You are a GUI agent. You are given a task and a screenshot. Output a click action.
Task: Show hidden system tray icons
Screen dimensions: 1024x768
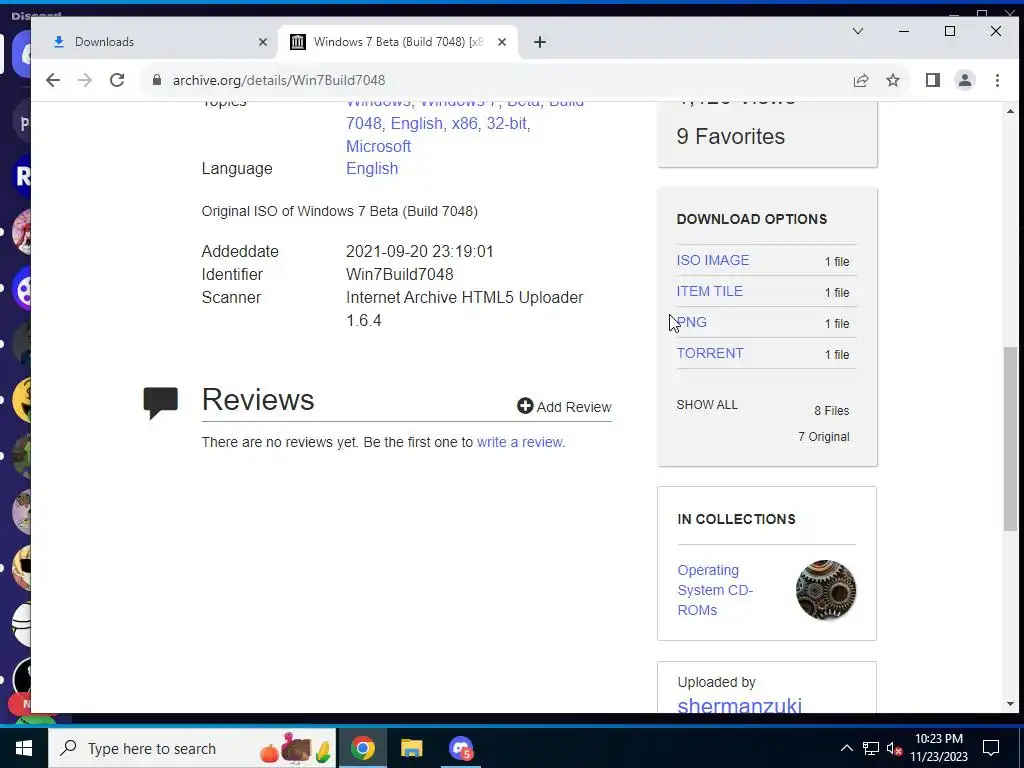click(846, 748)
